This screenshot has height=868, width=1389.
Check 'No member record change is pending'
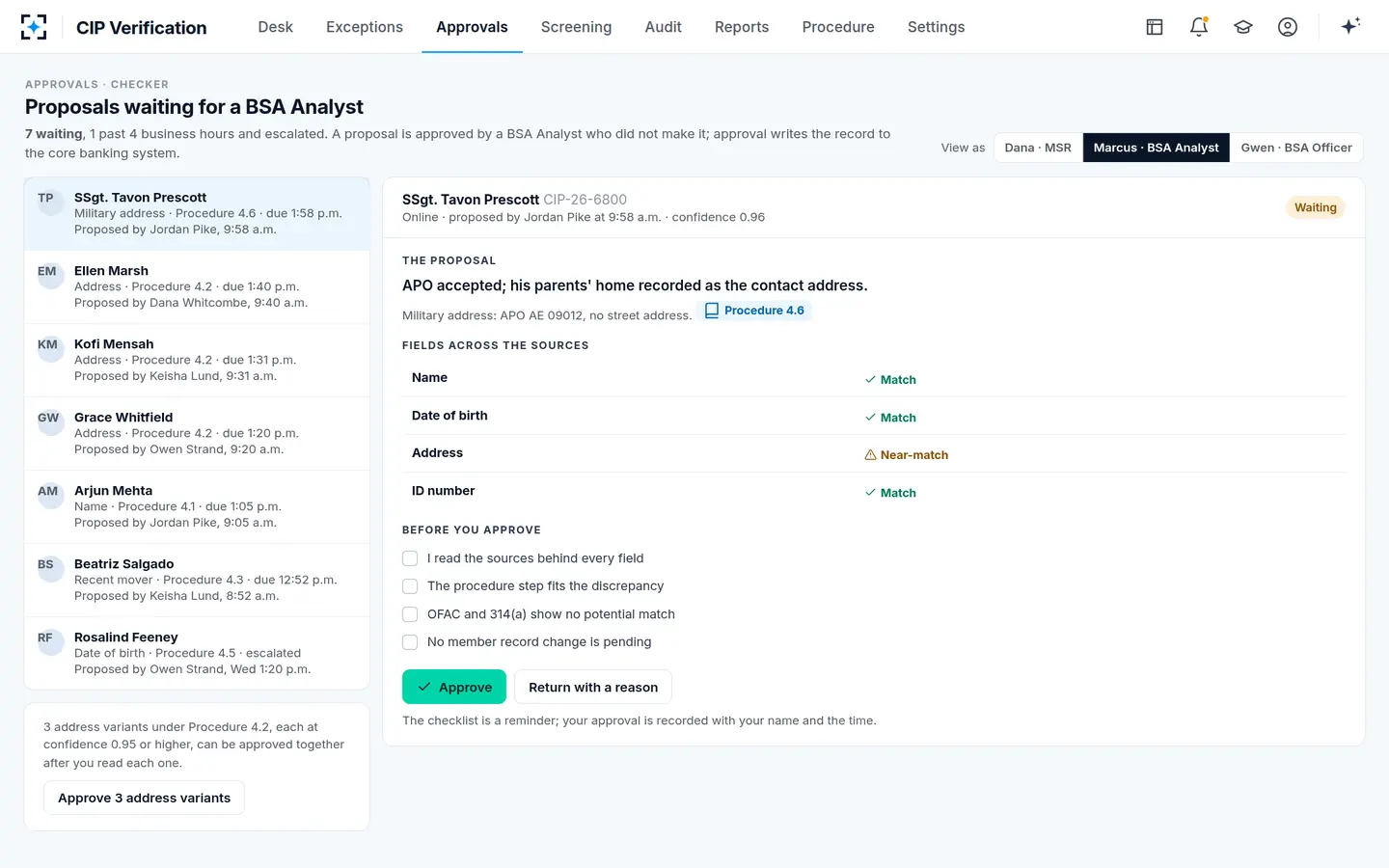410,642
